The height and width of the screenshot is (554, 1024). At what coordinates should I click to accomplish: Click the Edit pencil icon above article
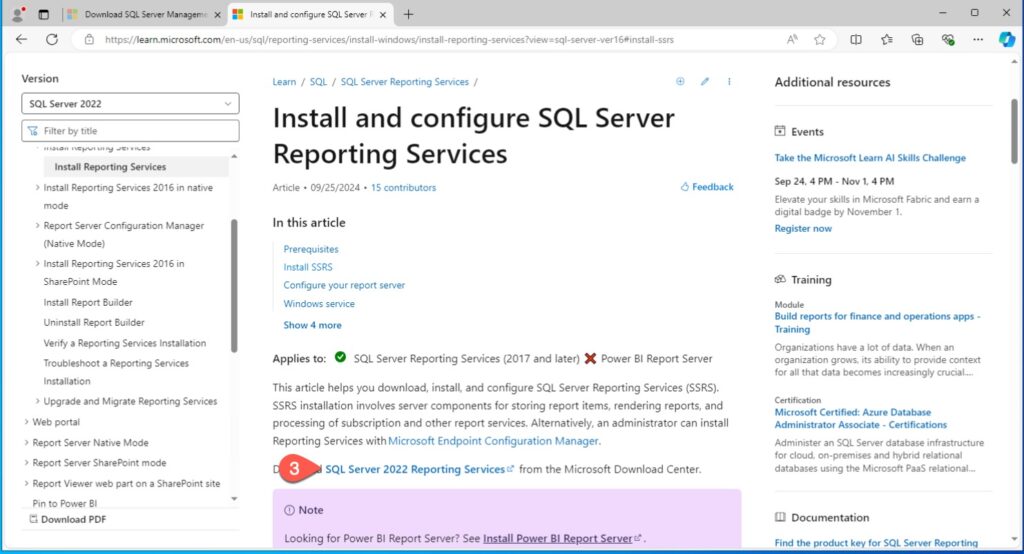(x=705, y=82)
